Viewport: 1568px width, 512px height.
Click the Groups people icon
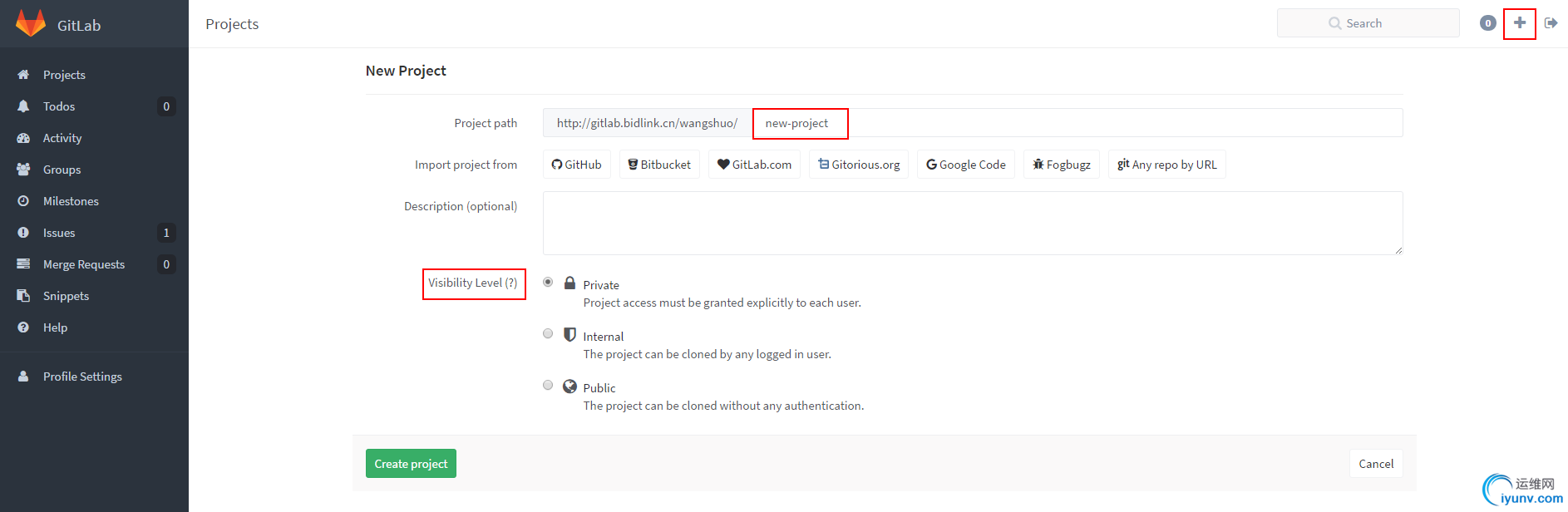[x=23, y=170]
